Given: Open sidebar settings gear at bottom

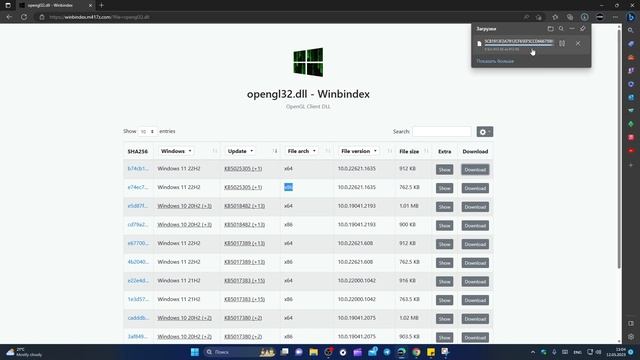Looking at the screenshot, I should 631,337.
